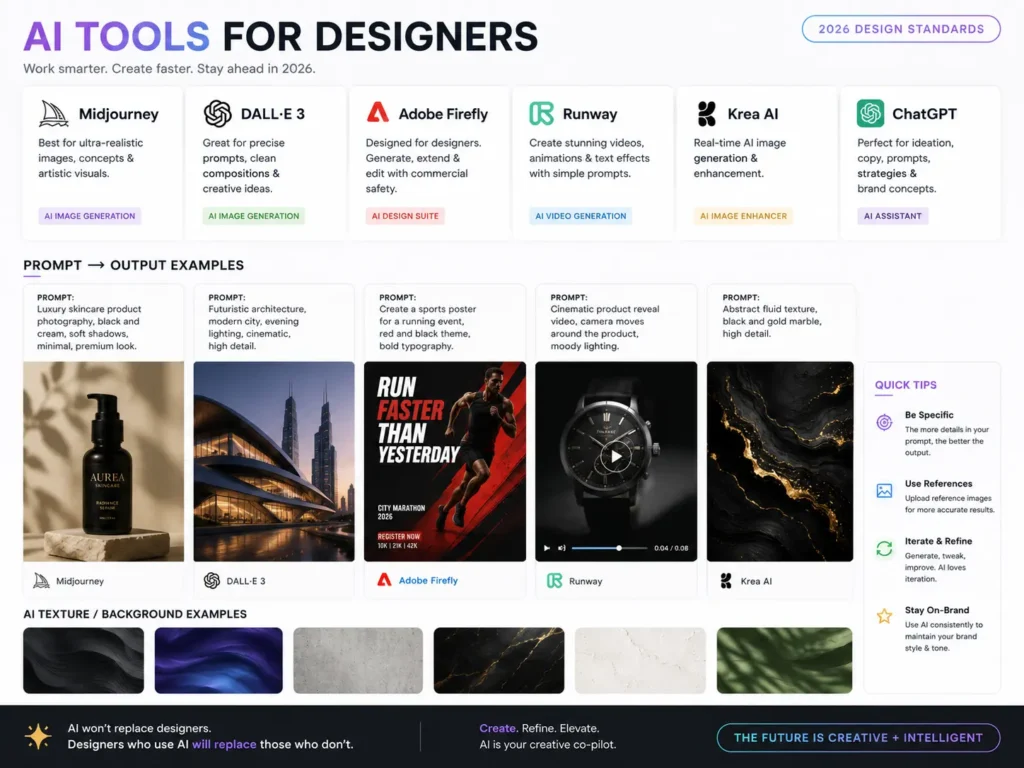The height and width of the screenshot is (768, 1024).
Task: Click the small DALL·E 3 logo under architecture image
Action: point(212,581)
